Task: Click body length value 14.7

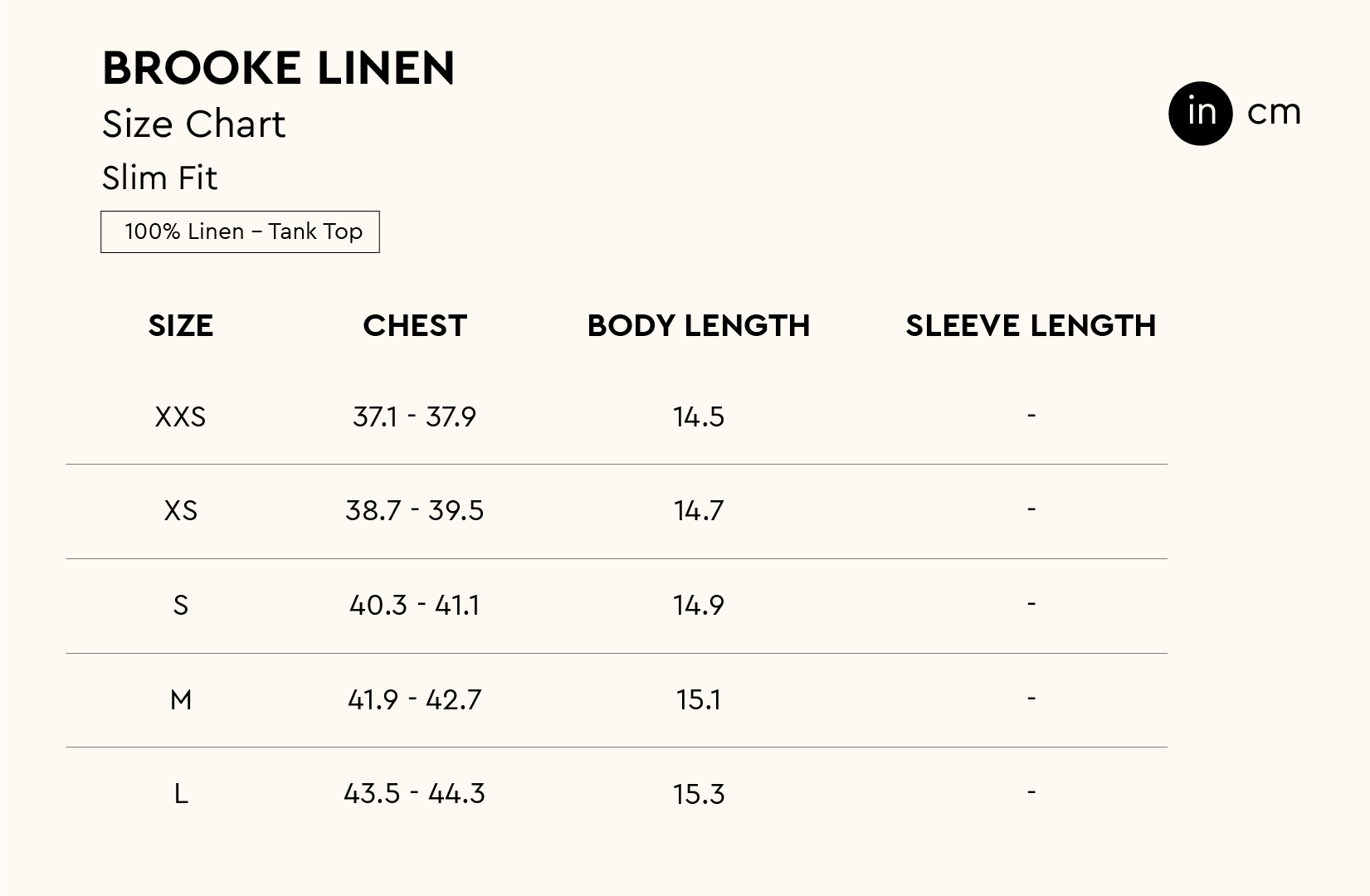Action: 699,510
